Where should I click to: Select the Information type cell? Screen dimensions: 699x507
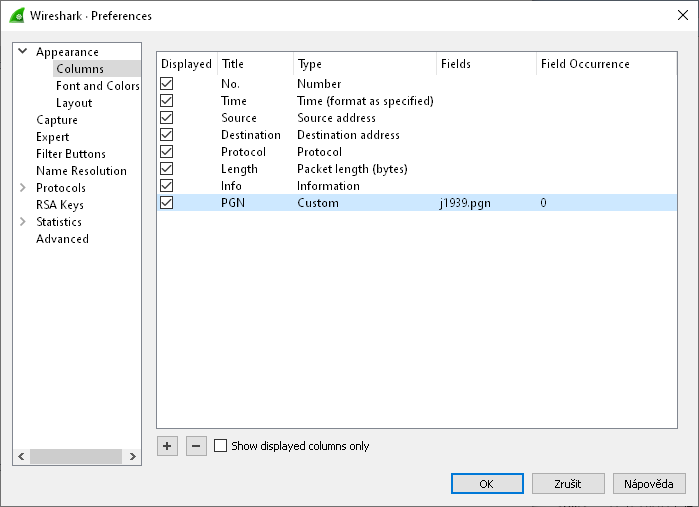(328, 185)
